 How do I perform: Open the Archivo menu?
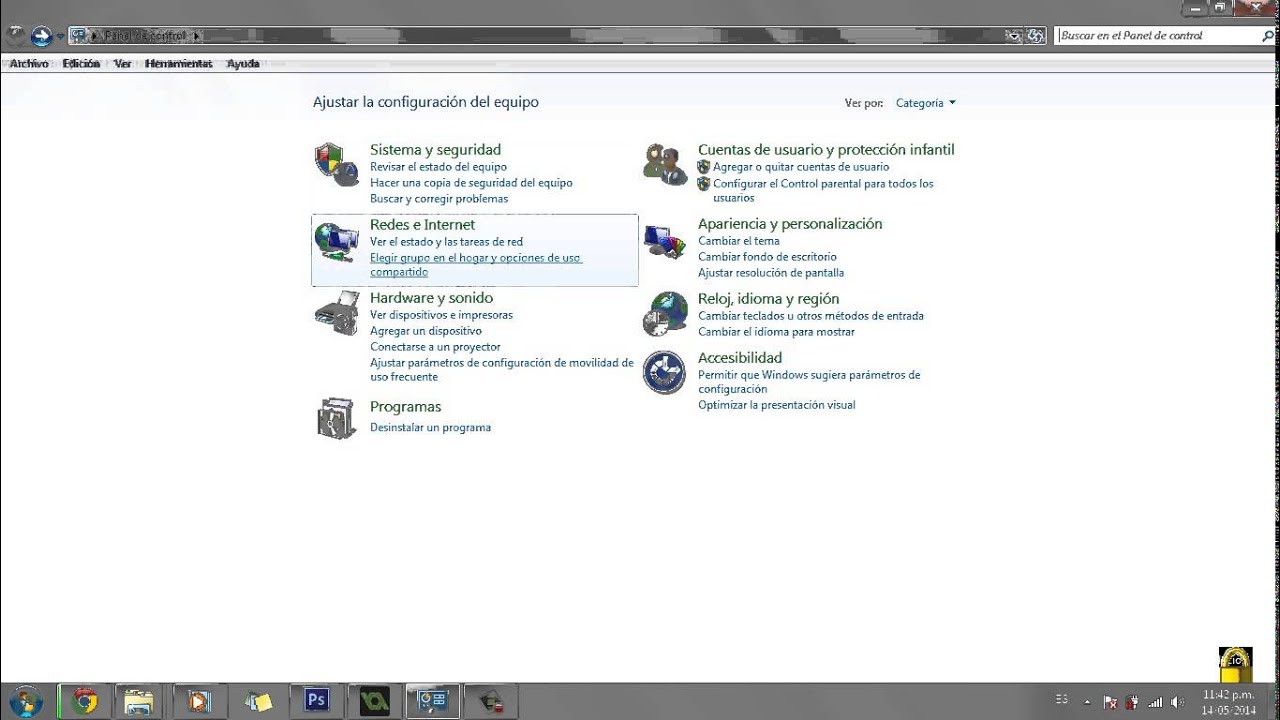tap(29, 63)
